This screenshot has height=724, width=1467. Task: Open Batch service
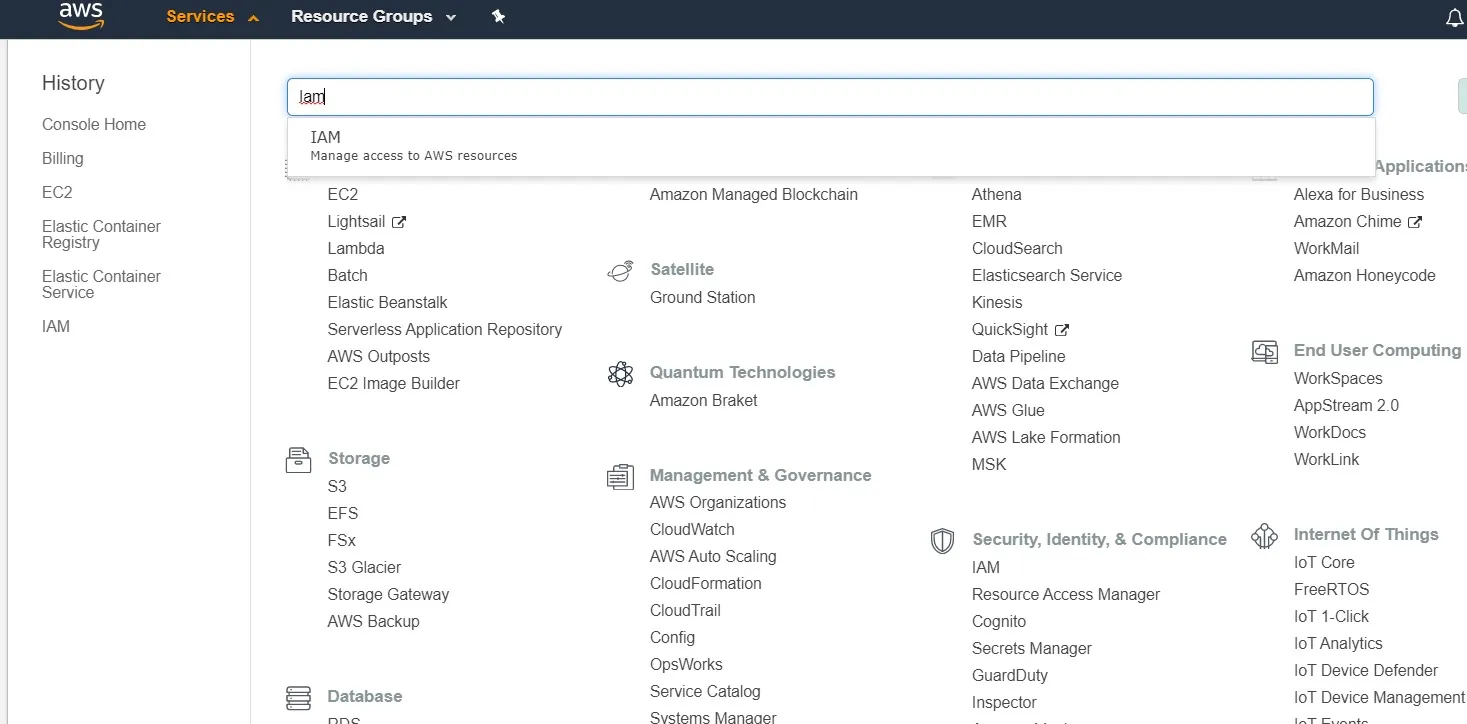pyautogui.click(x=348, y=275)
